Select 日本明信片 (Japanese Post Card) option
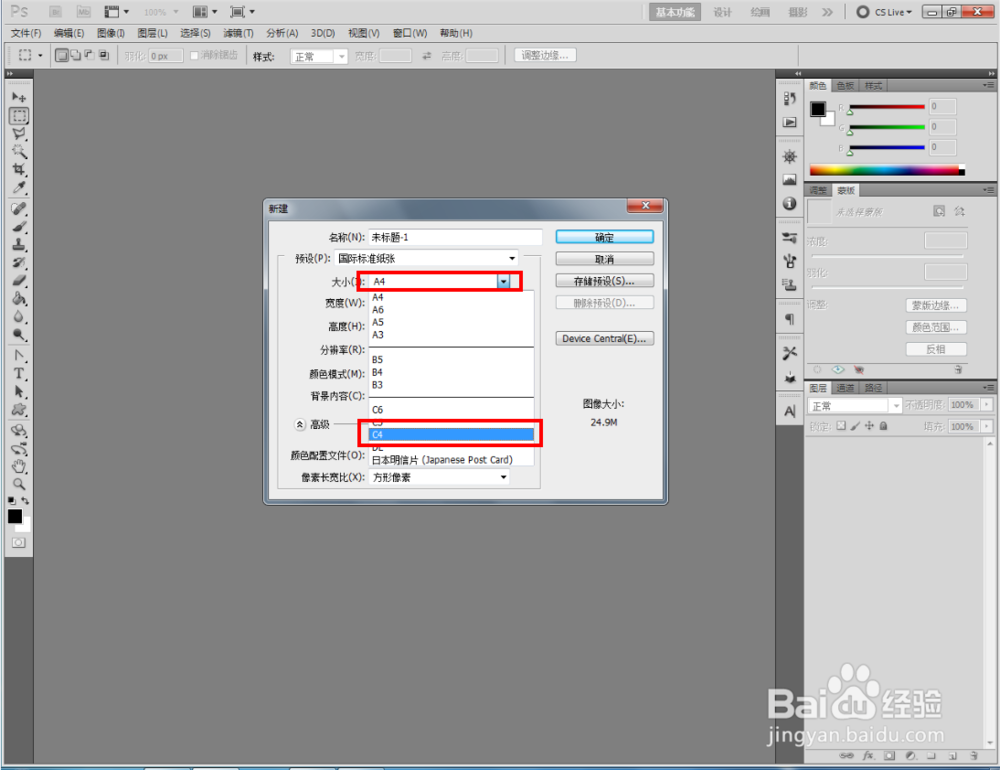Viewport: 1000px width, 770px height. (x=451, y=459)
